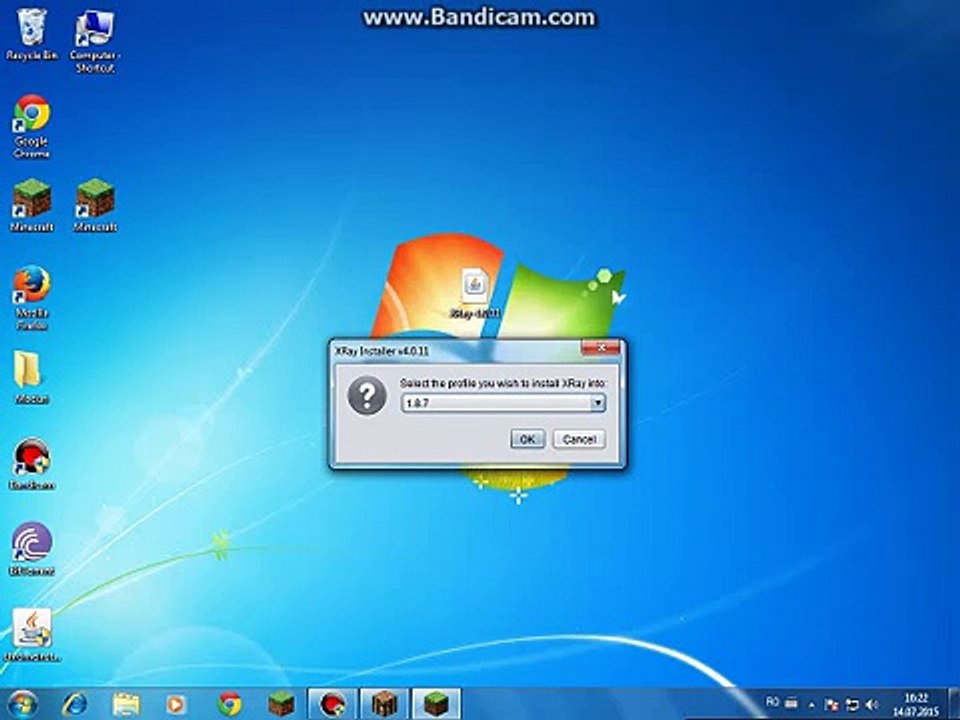
Task: Open the on-screen keyboard tray icon
Action: tap(792, 703)
